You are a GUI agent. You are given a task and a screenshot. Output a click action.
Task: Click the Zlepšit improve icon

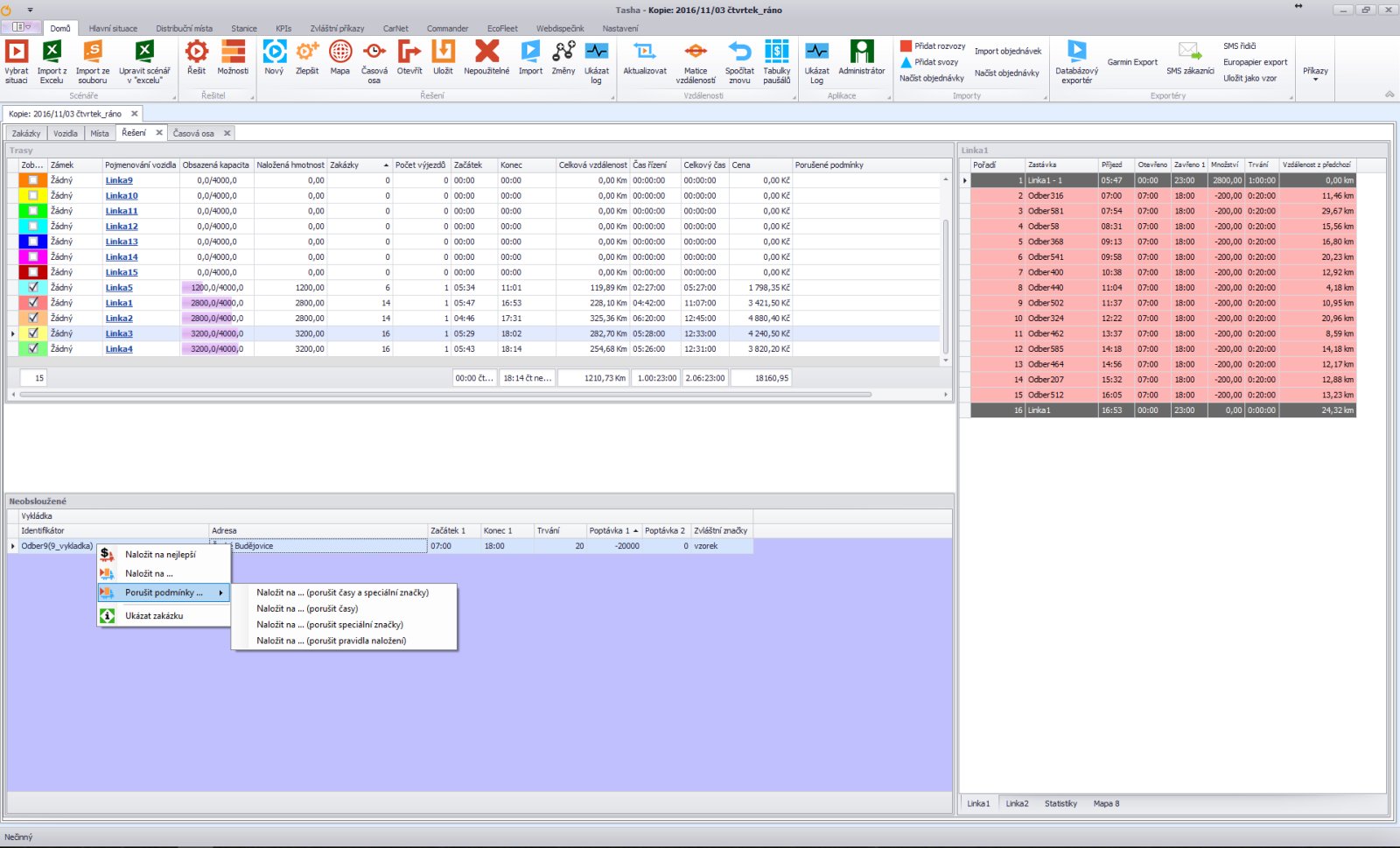307,52
